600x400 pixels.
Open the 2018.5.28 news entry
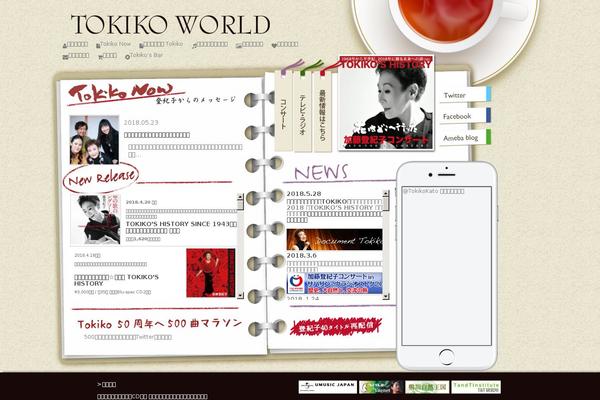pos(334,207)
